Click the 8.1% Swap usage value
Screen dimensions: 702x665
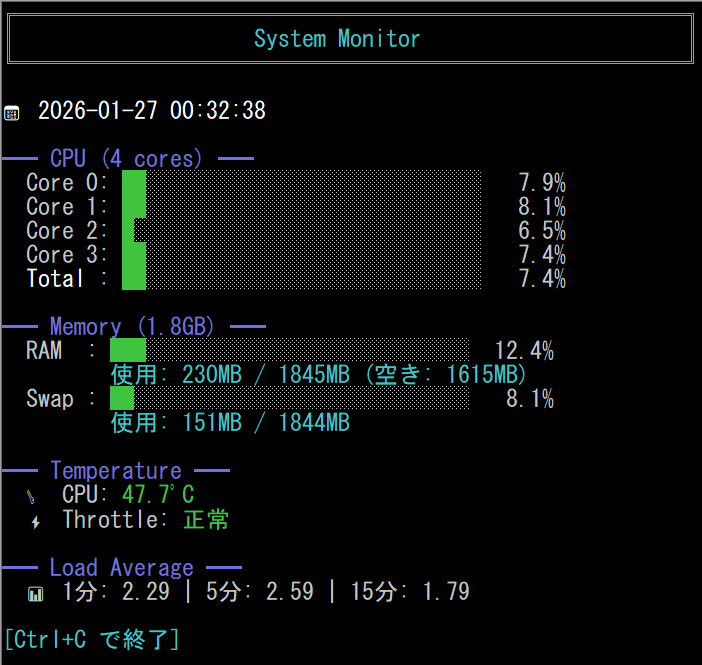pos(530,399)
